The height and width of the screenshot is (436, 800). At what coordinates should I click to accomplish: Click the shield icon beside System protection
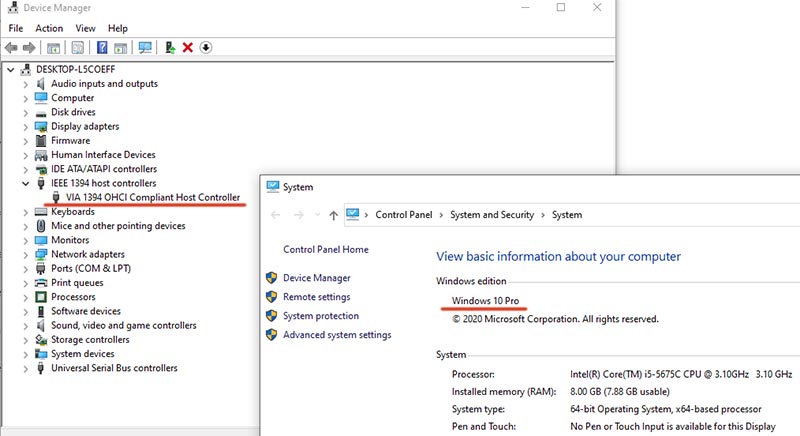(271, 316)
